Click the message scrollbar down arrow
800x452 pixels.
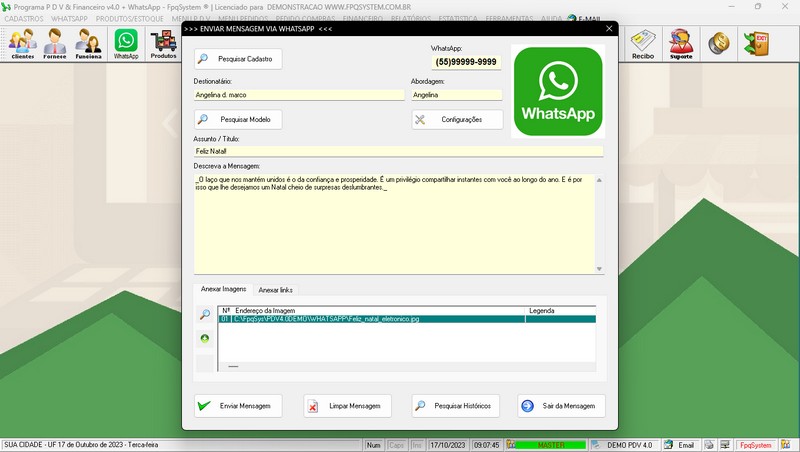pyautogui.click(x=599, y=268)
